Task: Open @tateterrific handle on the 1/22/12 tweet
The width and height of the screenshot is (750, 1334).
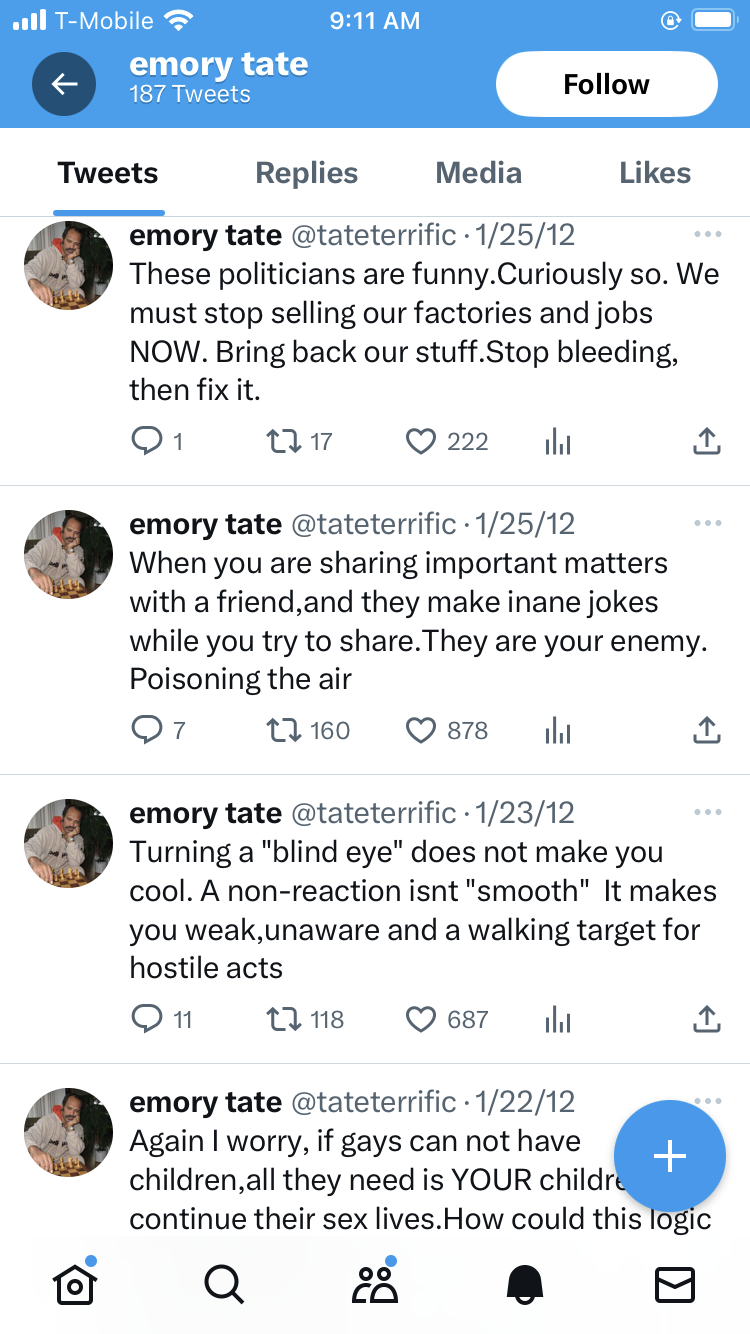Action: pyautogui.click(x=373, y=1102)
